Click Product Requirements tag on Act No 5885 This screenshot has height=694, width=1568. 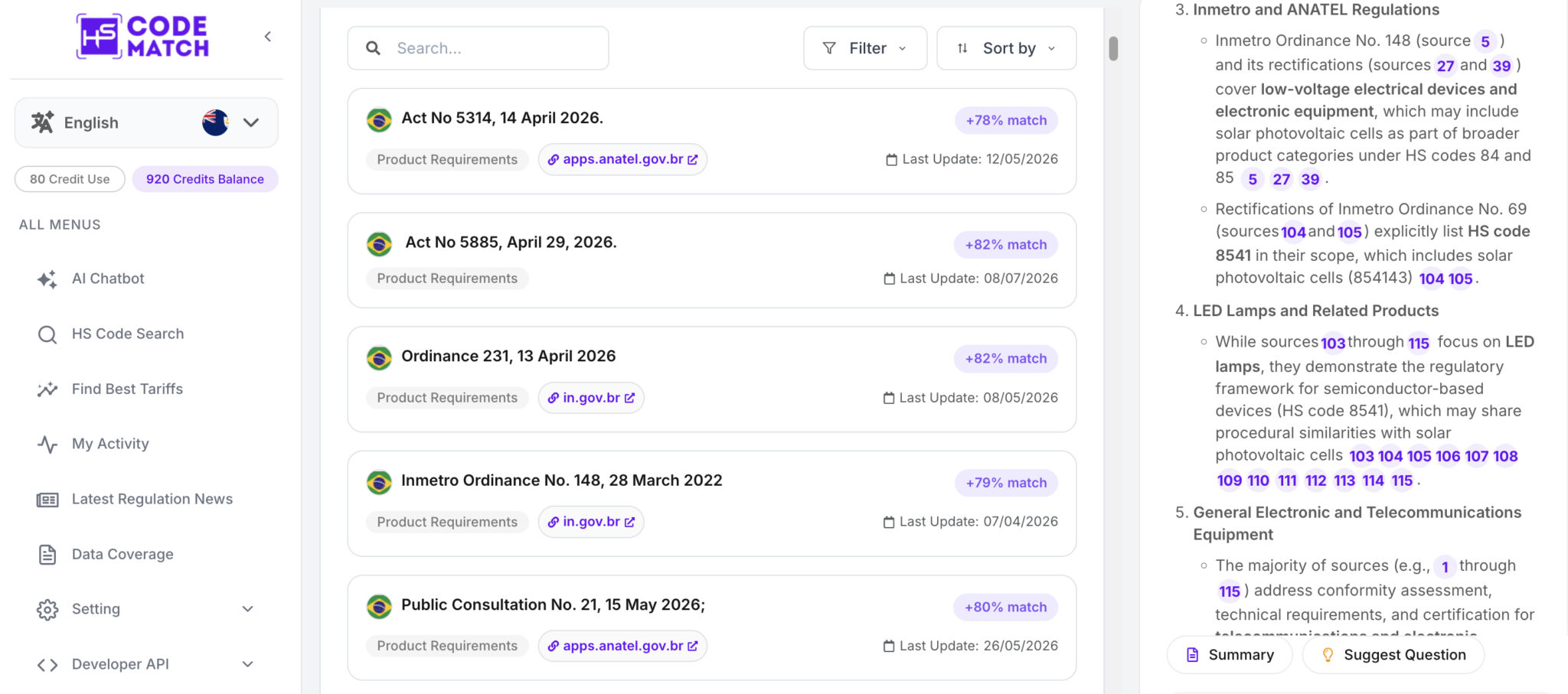tap(447, 279)
